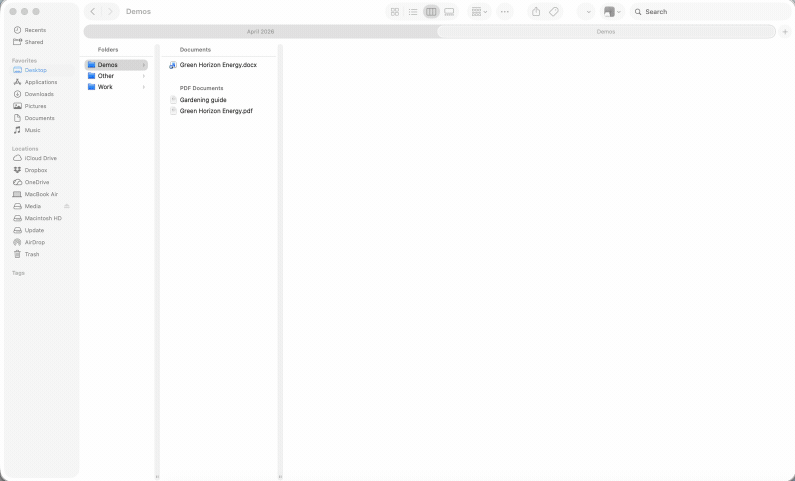Screen dimensions: 795x481
Task: Select the Demos tab
Action: tap(606, 31)
